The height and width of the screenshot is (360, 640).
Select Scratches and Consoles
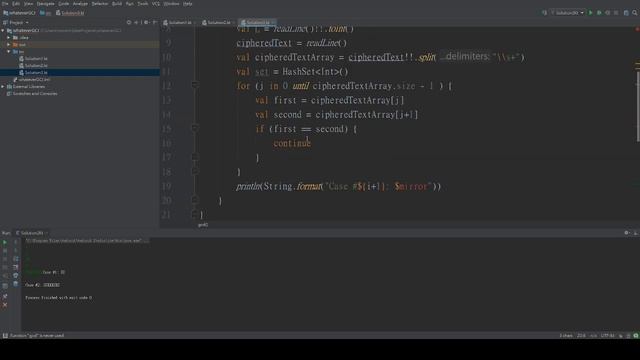point(32,93)
